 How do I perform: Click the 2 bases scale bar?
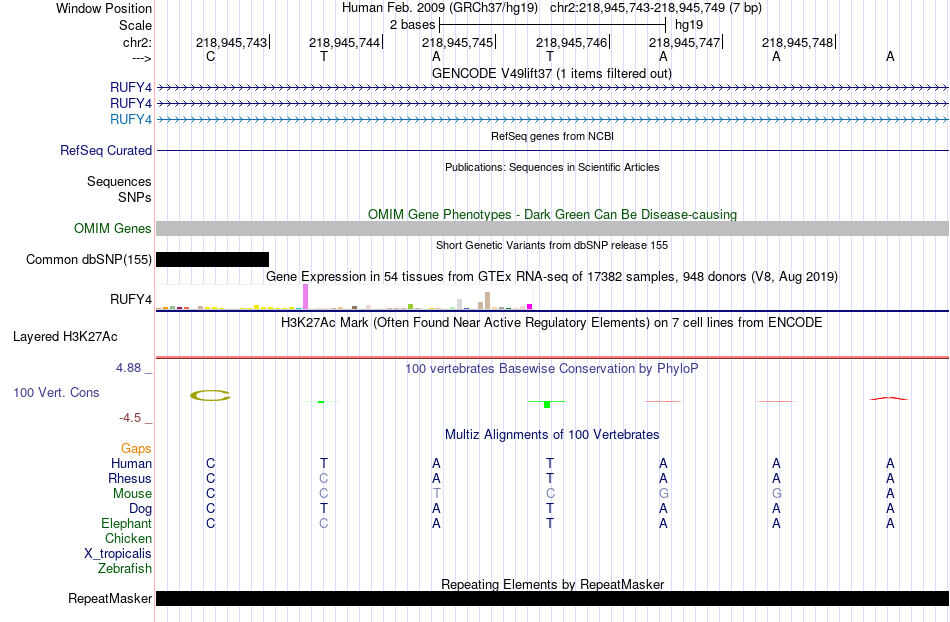553,25
